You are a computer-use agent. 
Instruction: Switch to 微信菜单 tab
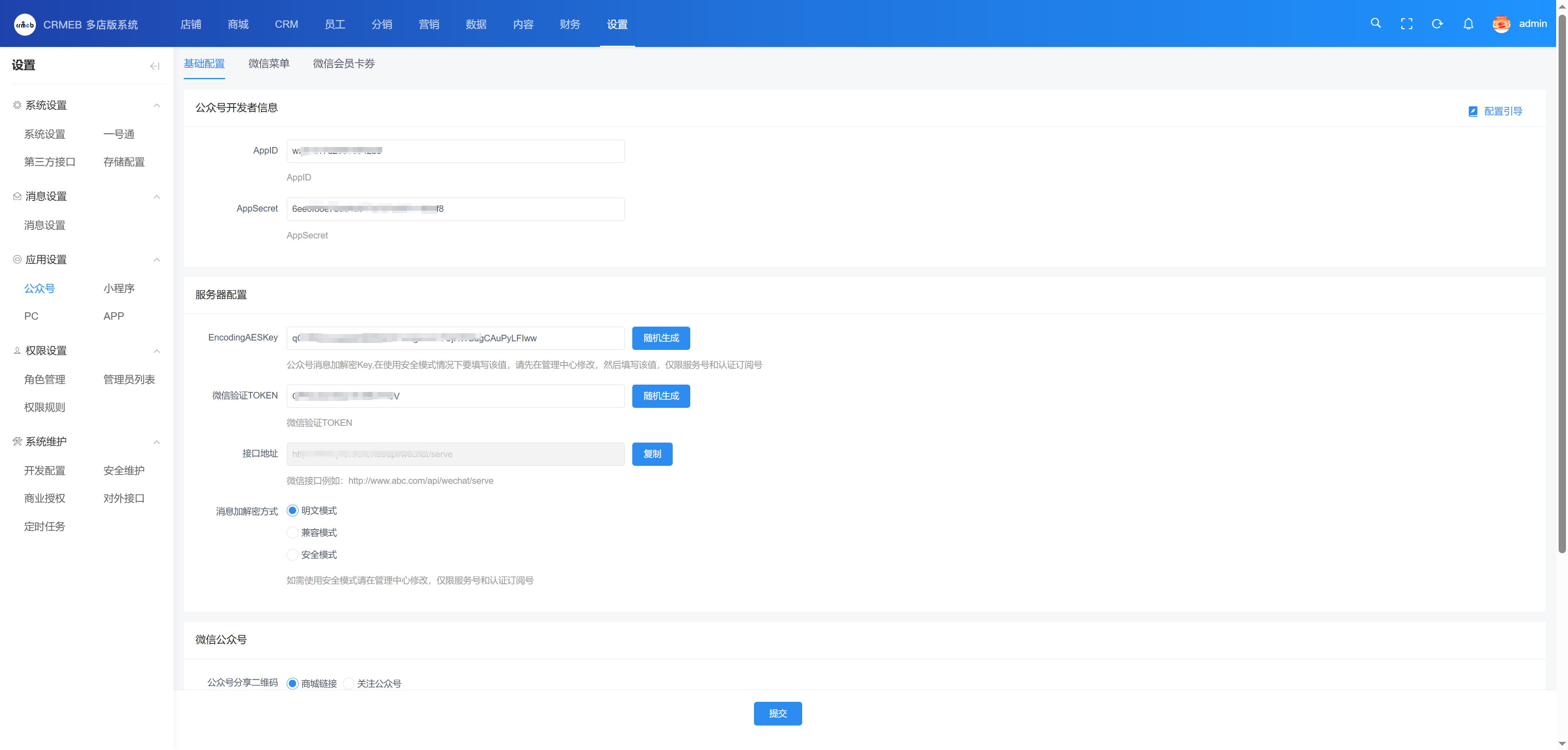click(268, 63)
